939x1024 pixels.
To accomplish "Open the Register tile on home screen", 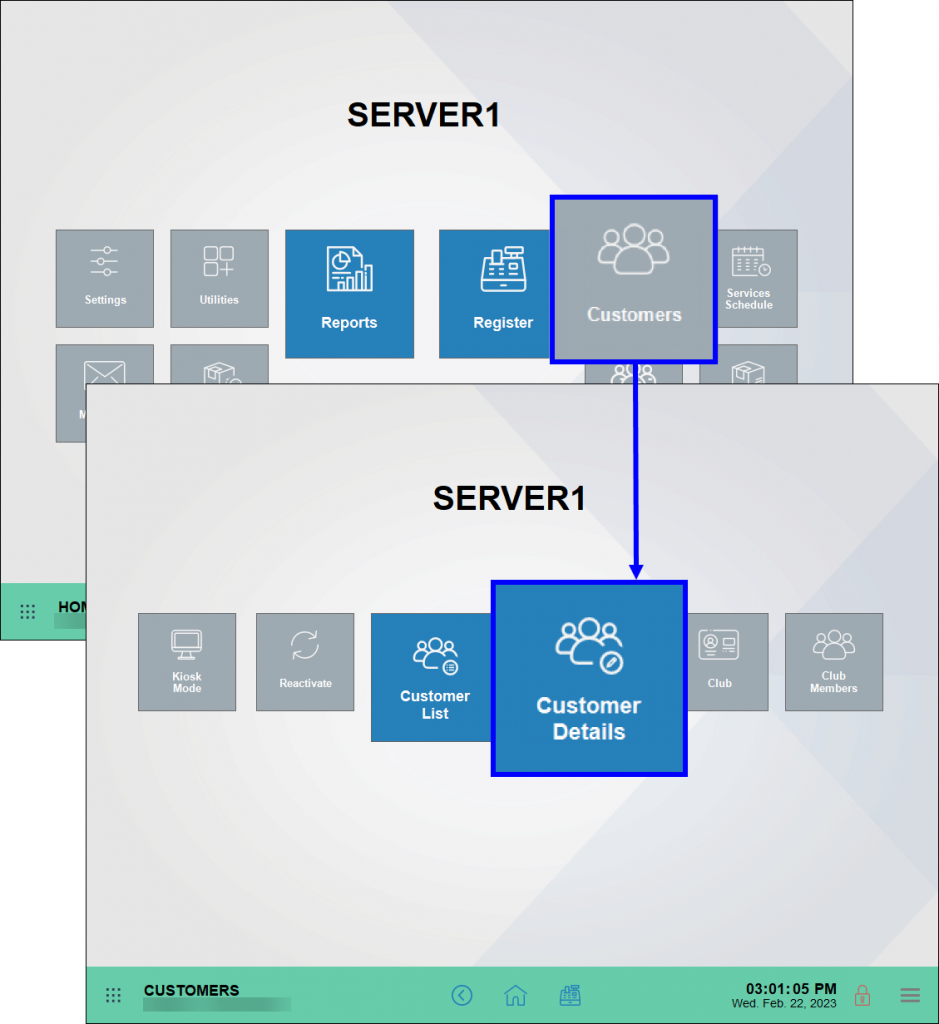I will click(x=495, y=293).
